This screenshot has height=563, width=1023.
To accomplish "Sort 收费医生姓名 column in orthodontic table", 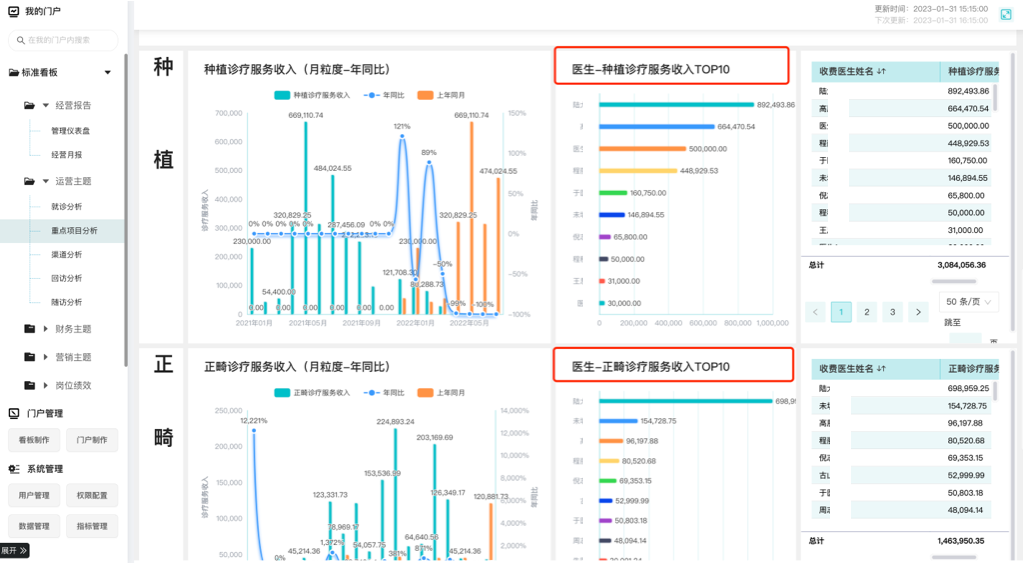I will [881, 369].
